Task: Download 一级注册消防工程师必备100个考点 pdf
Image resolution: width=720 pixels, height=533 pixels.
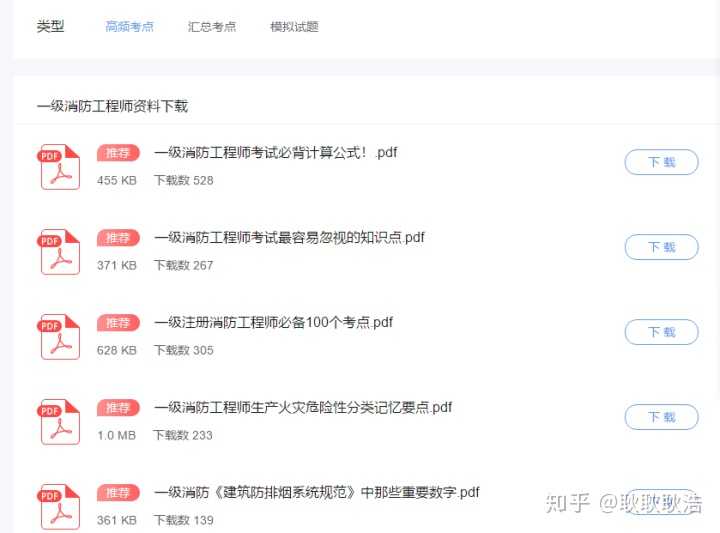Action: pos(661,332)
